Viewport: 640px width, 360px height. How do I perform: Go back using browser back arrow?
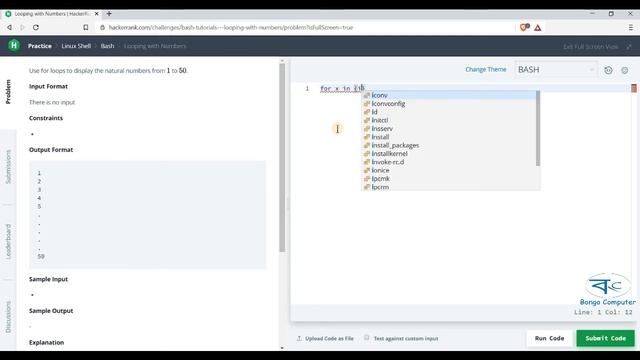coord(9,27)
